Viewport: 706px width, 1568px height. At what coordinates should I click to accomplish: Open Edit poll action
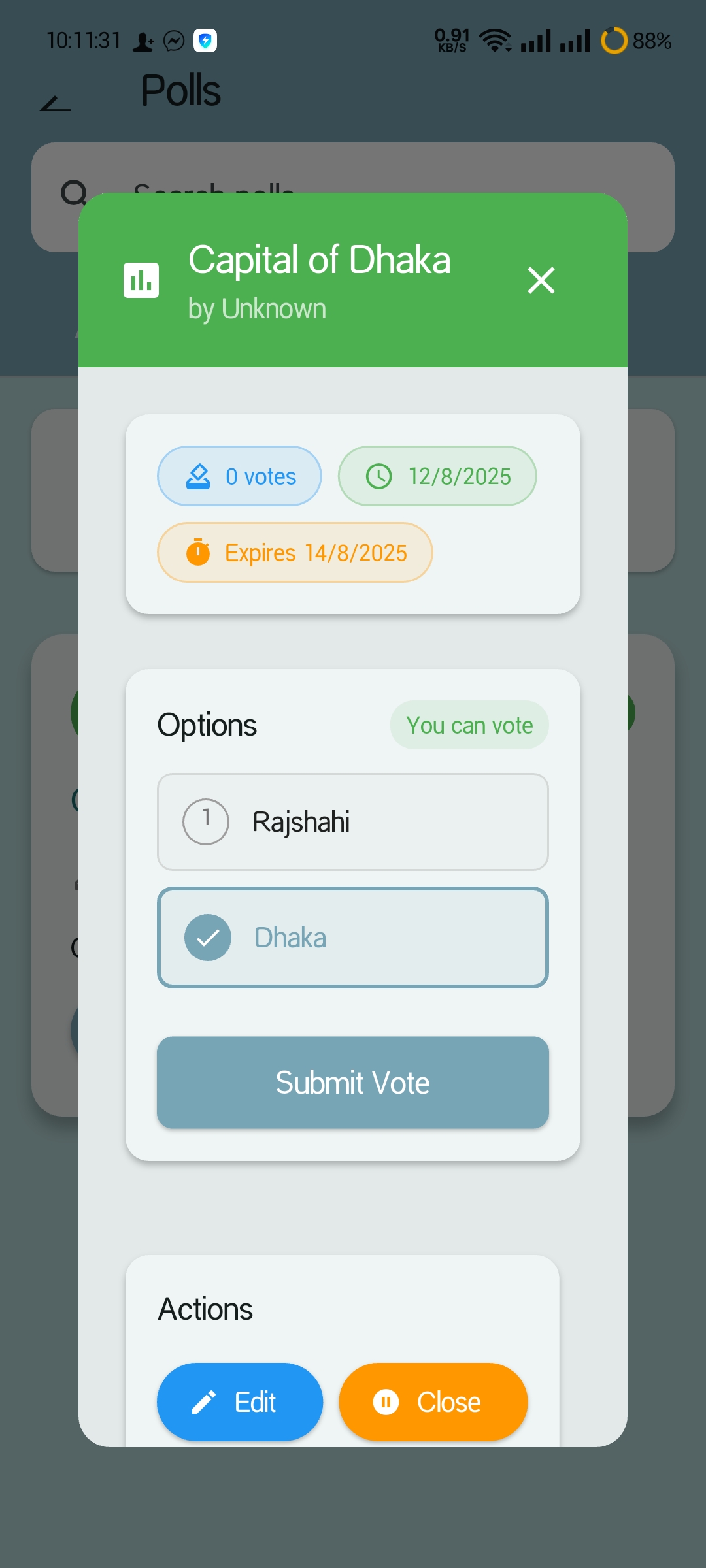[x=240, y=1402]
